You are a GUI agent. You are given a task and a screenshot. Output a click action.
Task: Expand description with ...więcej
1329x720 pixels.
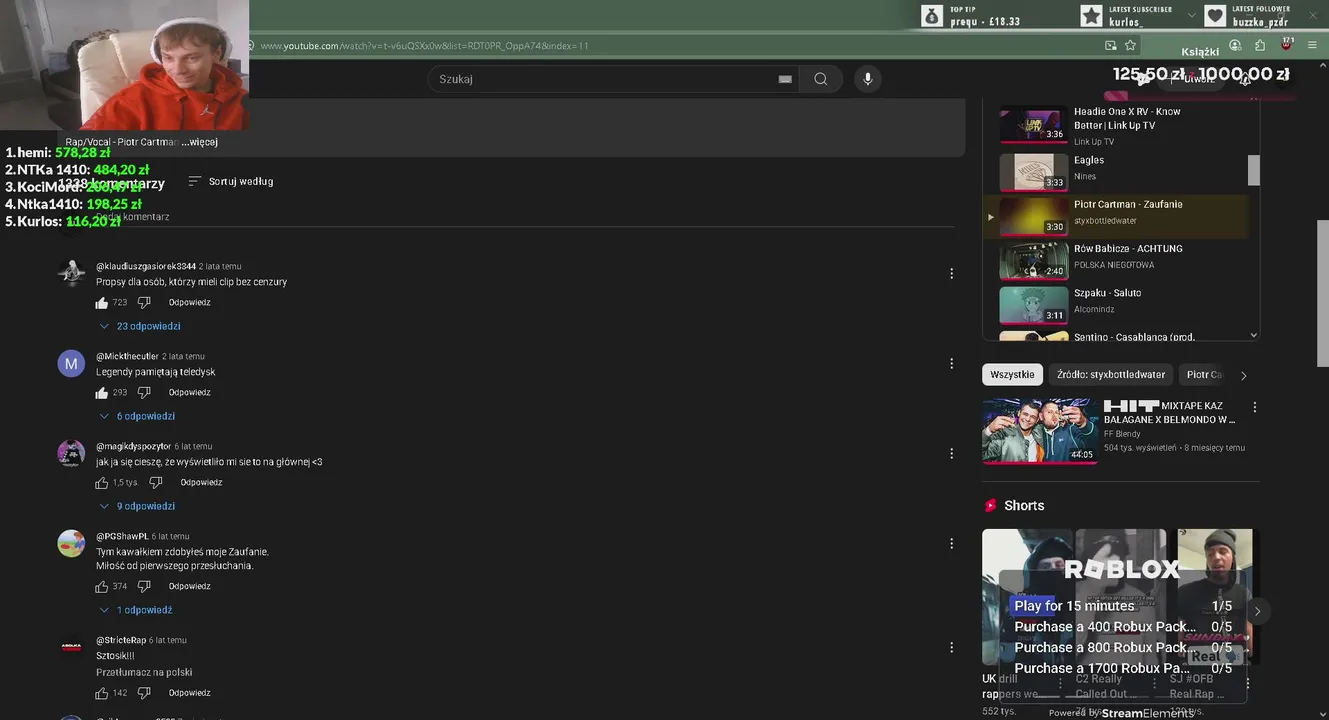click(200, 142)
